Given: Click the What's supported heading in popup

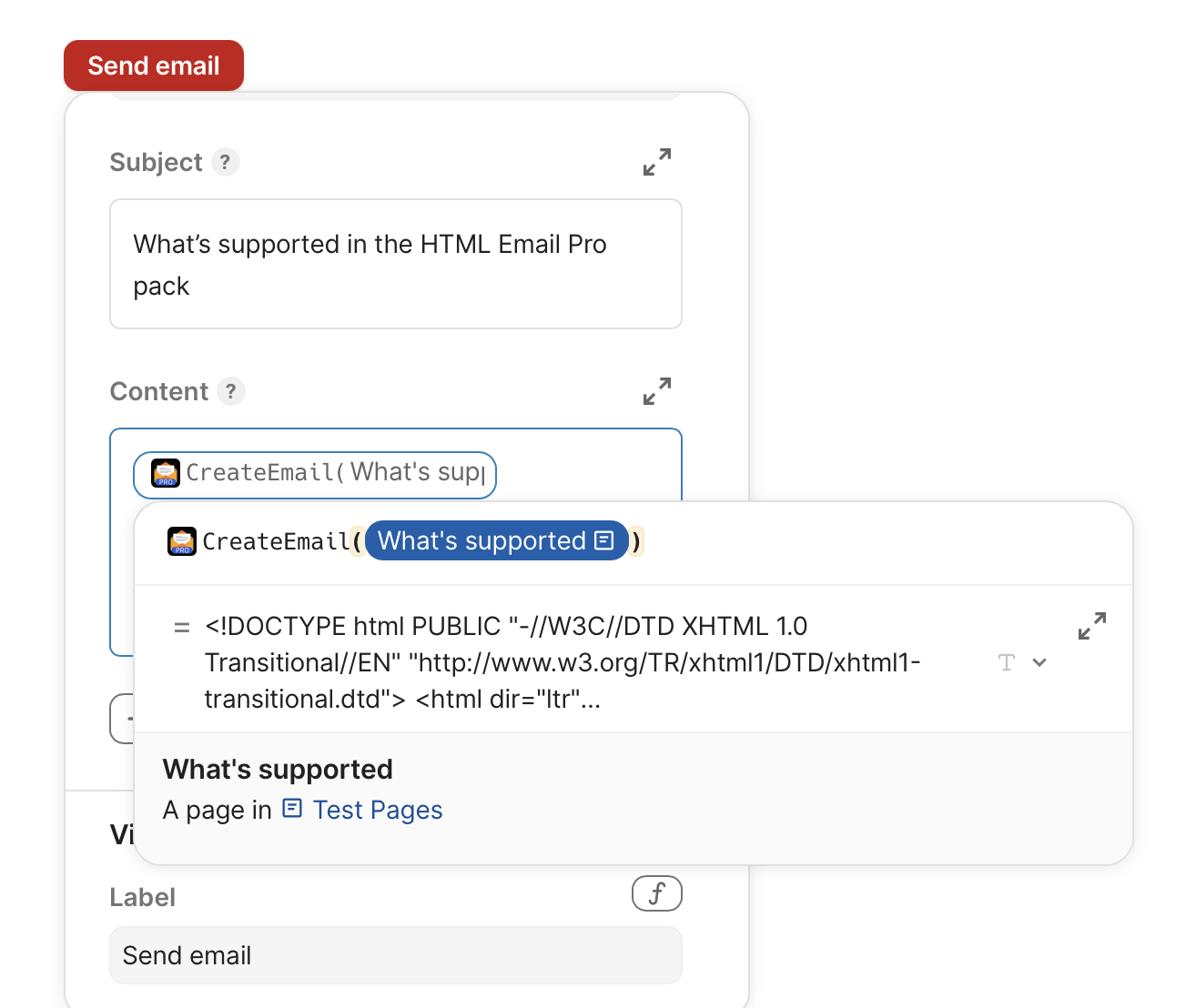Looking at the screenshot, I should 278,770.
